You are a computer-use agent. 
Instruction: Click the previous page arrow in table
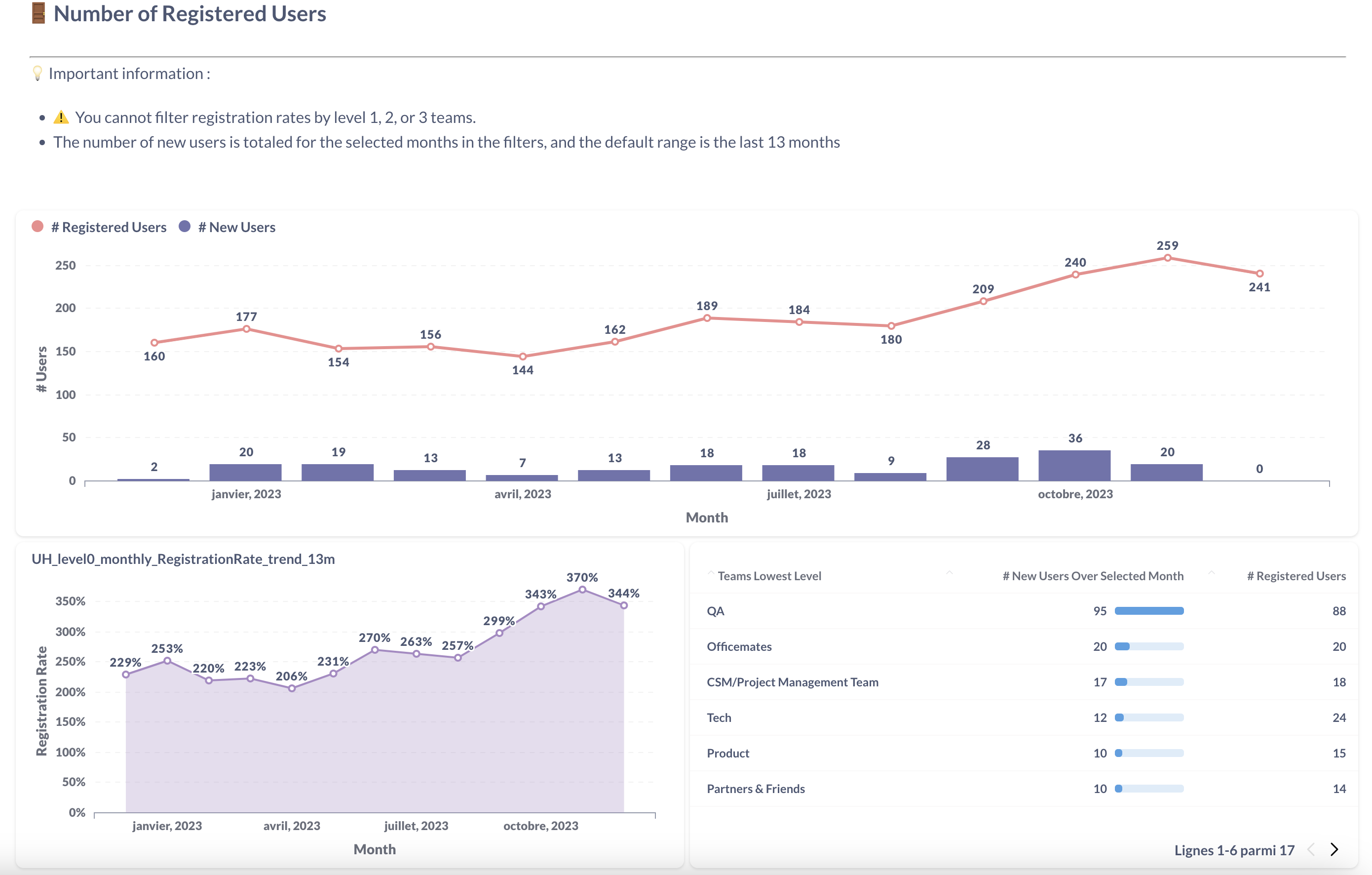click(1311, 849)
